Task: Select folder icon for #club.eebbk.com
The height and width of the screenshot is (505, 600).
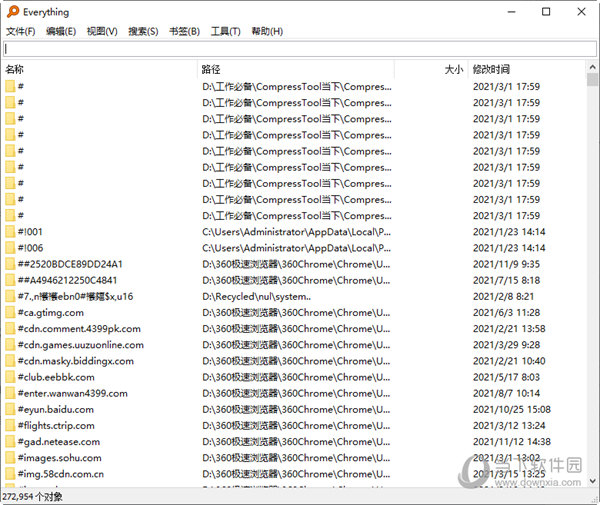Action: pyautogui.click(x=10, y=377)
